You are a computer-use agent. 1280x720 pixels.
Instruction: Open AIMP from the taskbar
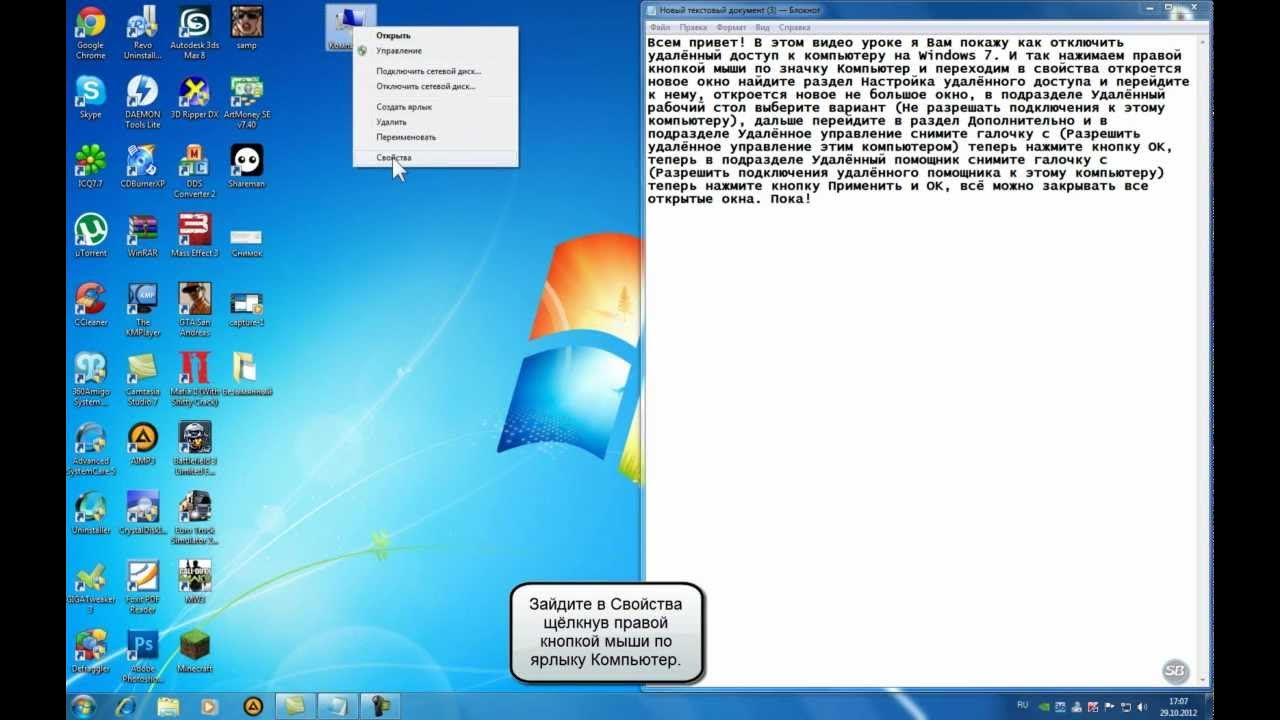click(x=254, y=706)
